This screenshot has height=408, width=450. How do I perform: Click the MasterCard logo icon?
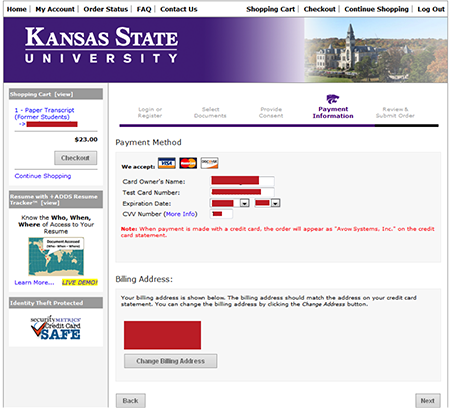click(188, 163)
